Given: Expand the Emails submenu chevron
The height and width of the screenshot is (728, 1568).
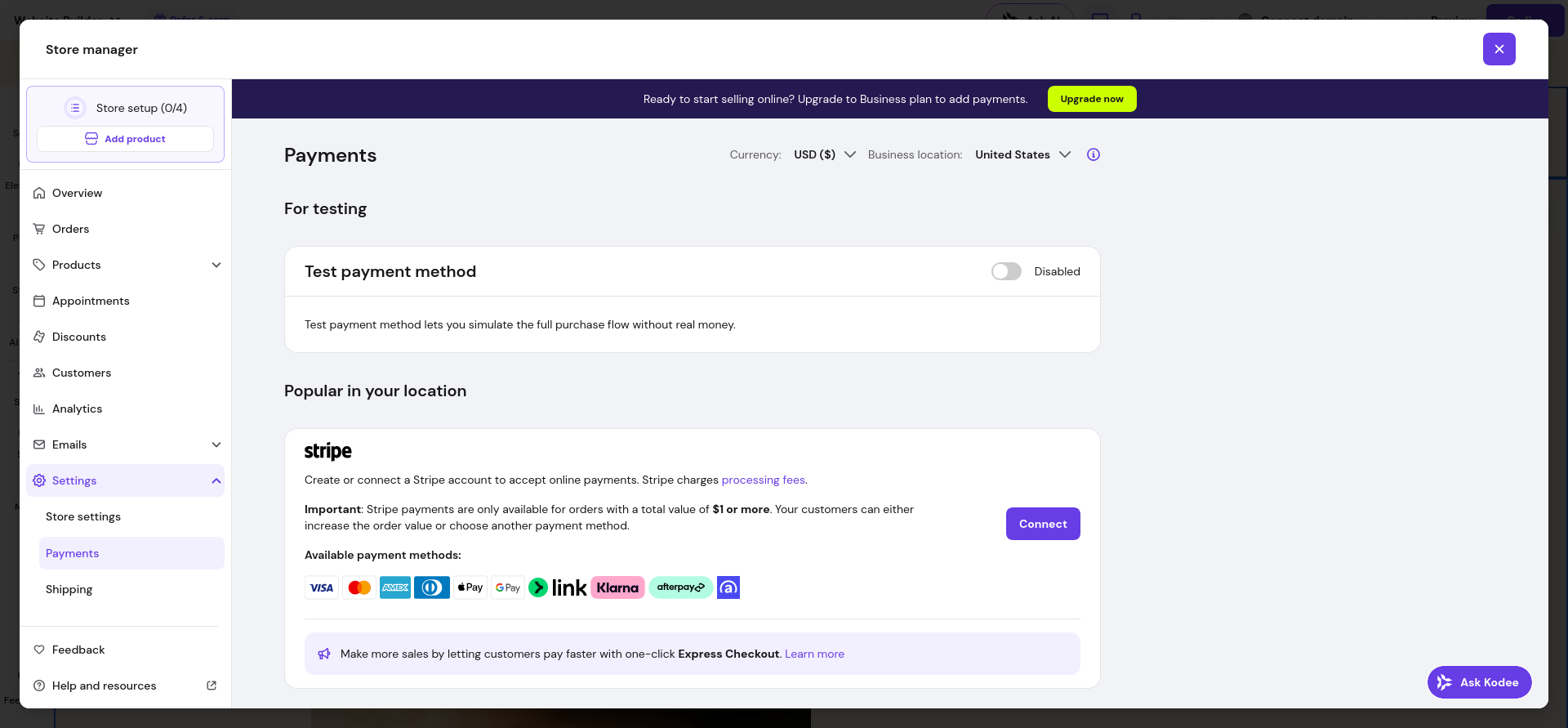Looking at the screenshot, I should pyautogui.click(x=216, y=444).
